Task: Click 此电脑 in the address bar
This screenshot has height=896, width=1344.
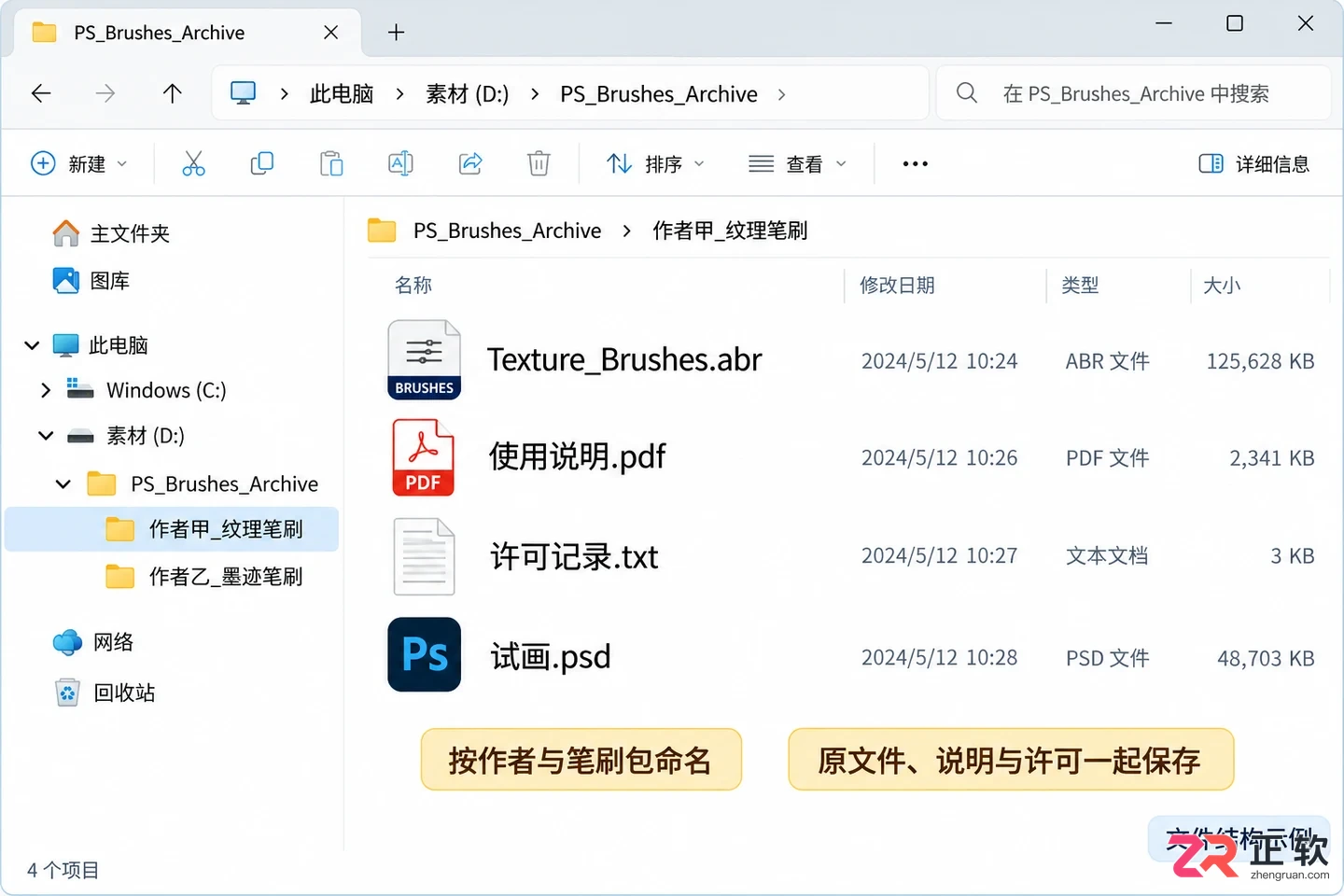Action: click(x=342, y=93)
